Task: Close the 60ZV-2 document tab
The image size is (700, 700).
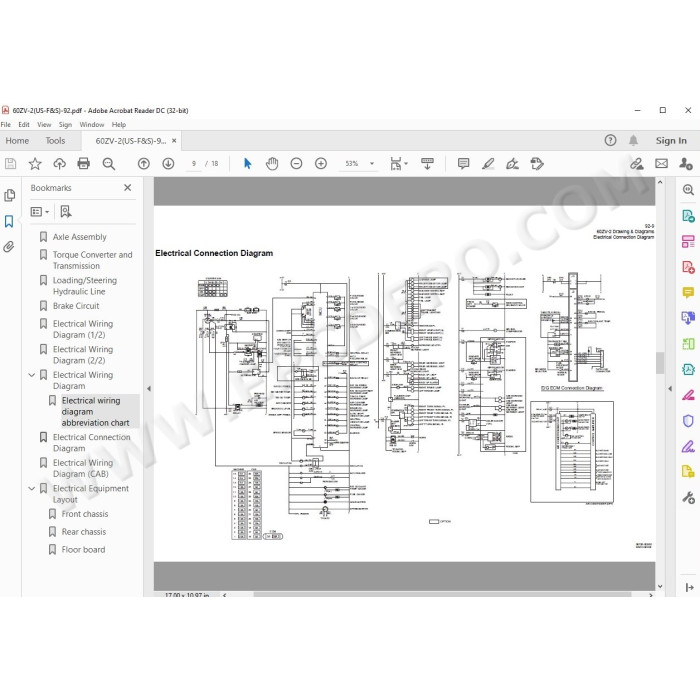Action: (x=174, y=141)
